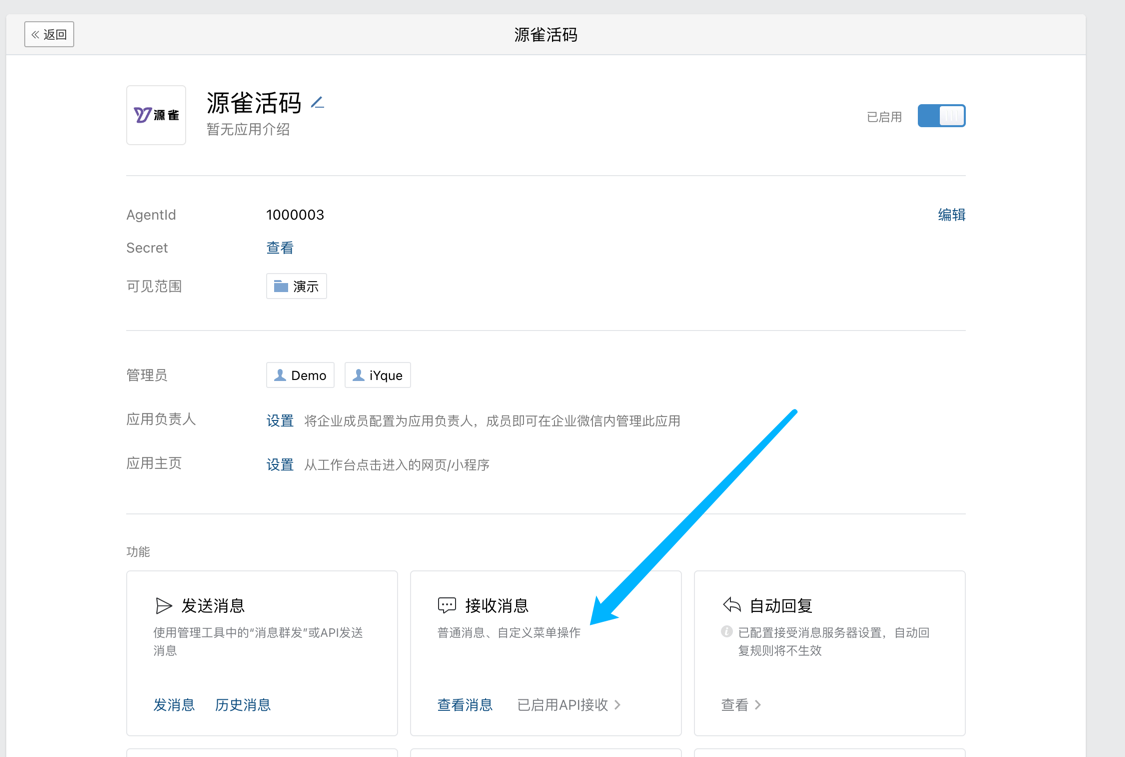This screenshot has height=757, width=1125.
Task: Open 历史消息 link
Action: click(x=243, y=705)
